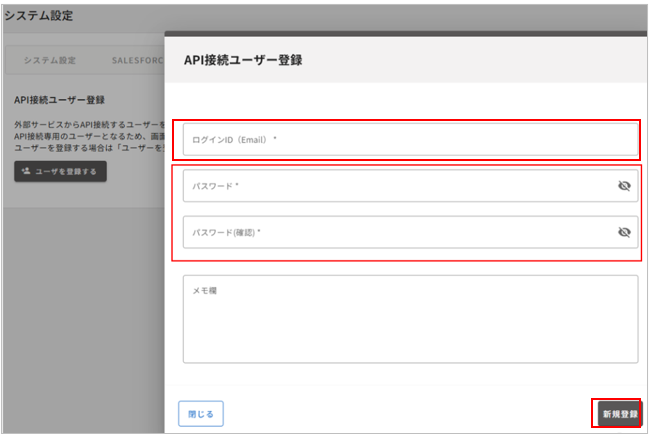
Task: Toggle visibility in the パスワード field
Action: pos(624,186)
